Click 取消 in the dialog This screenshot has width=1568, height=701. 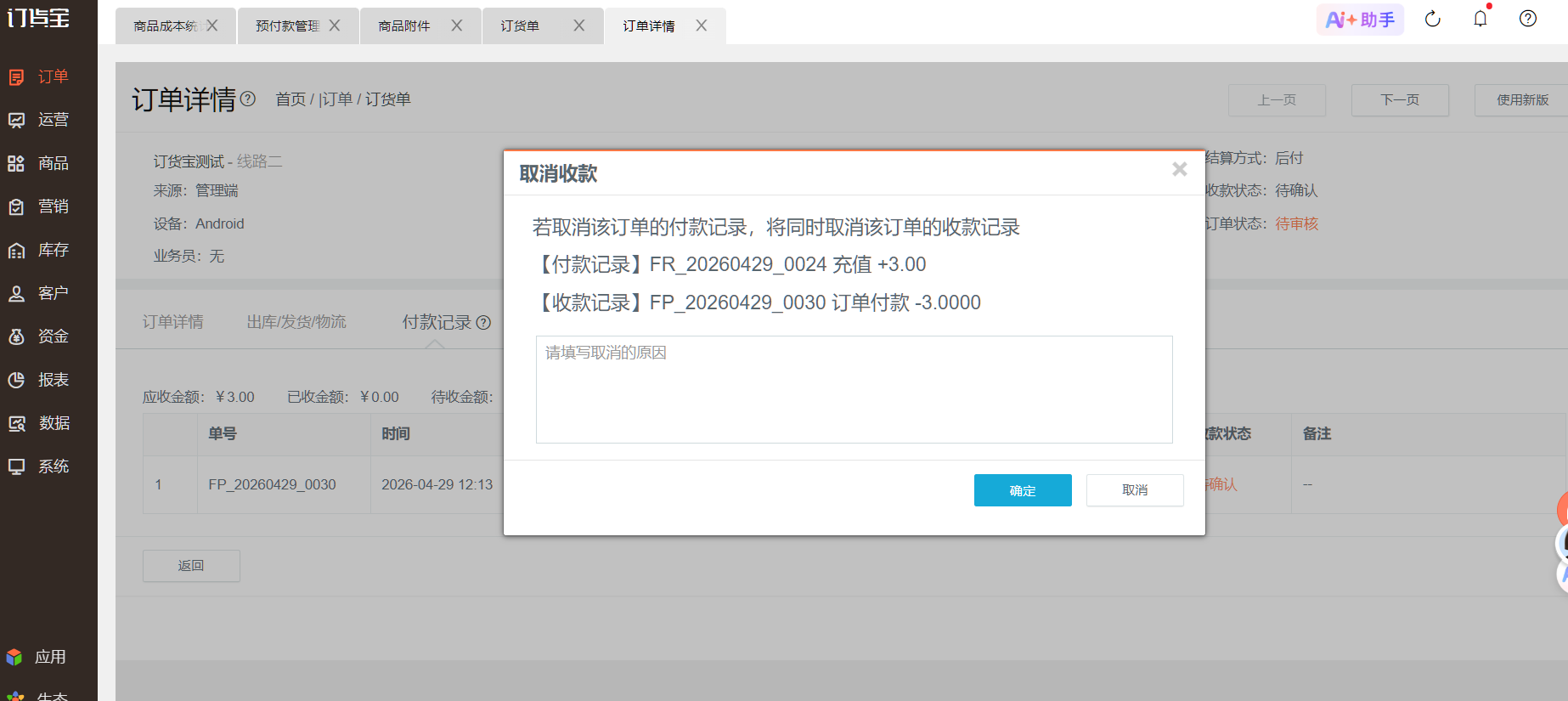[x=1135, y=490]
